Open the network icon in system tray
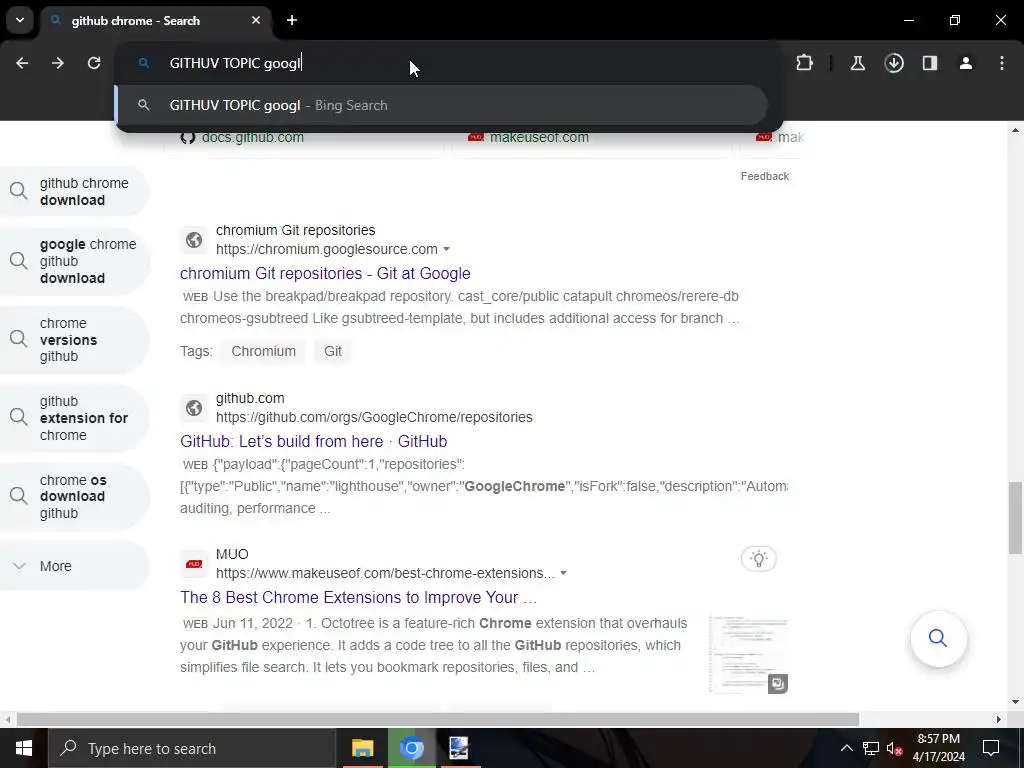This screenshot has width=1024, height=768. click(871, 748)
